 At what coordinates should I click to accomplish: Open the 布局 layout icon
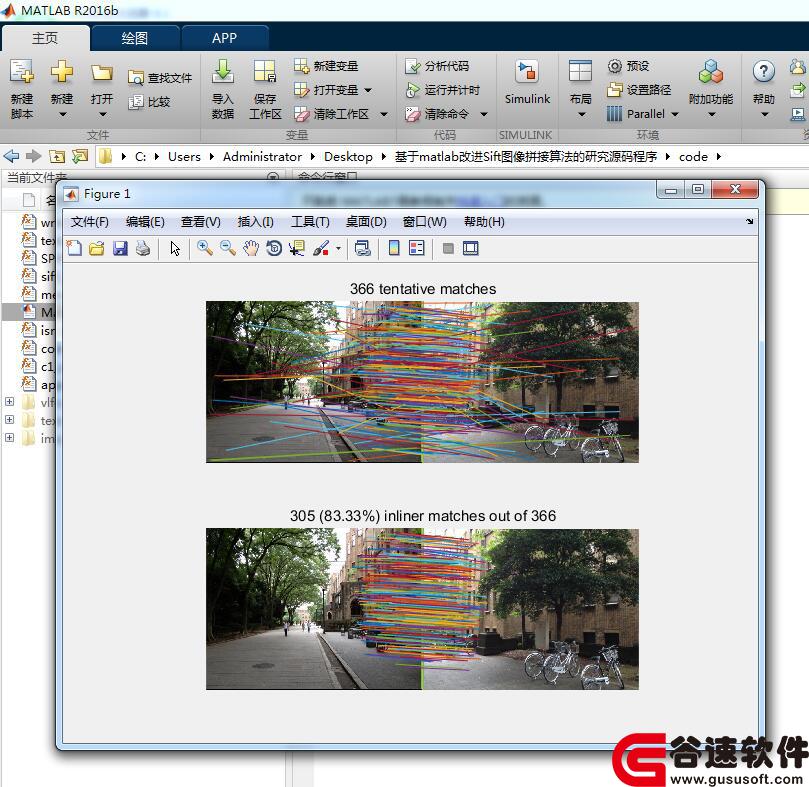point(580,71)
